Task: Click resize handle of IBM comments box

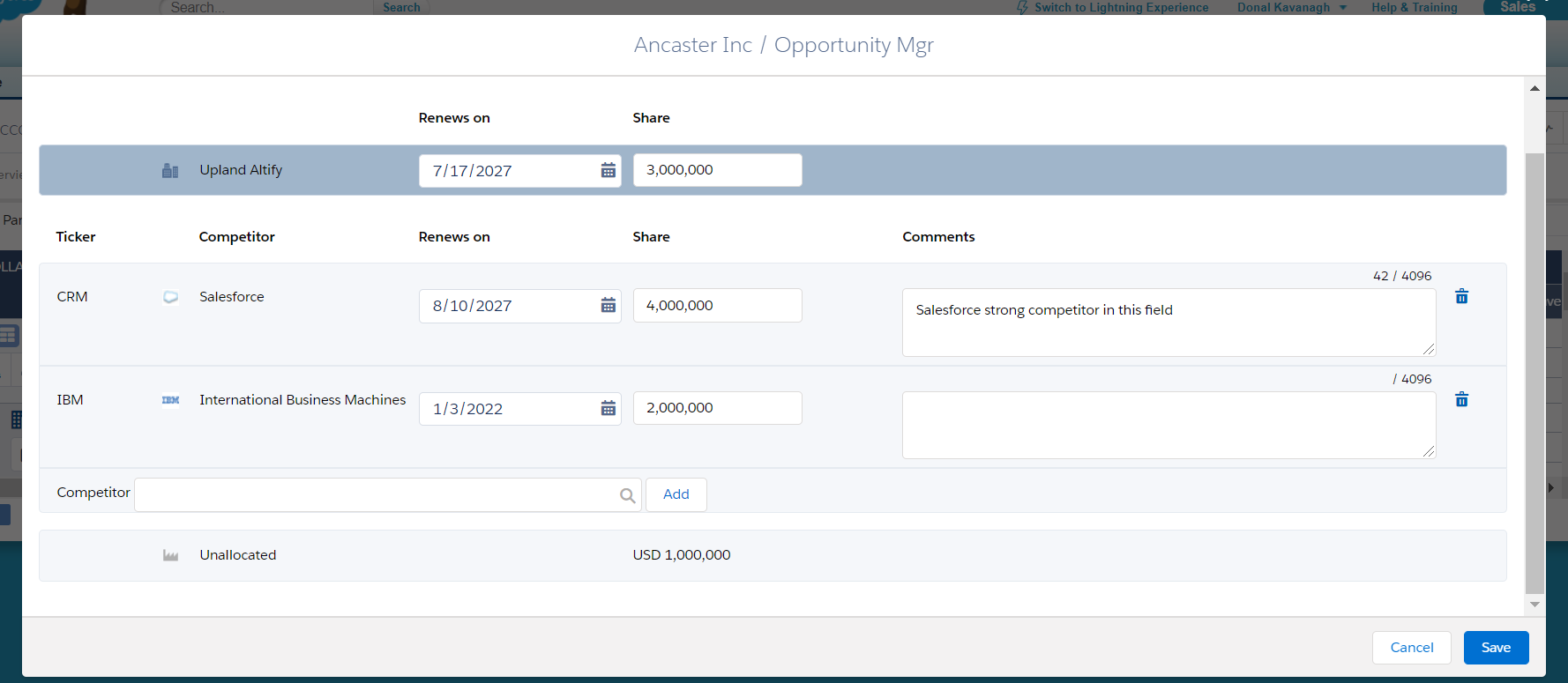Action: tap(1429, 451)
